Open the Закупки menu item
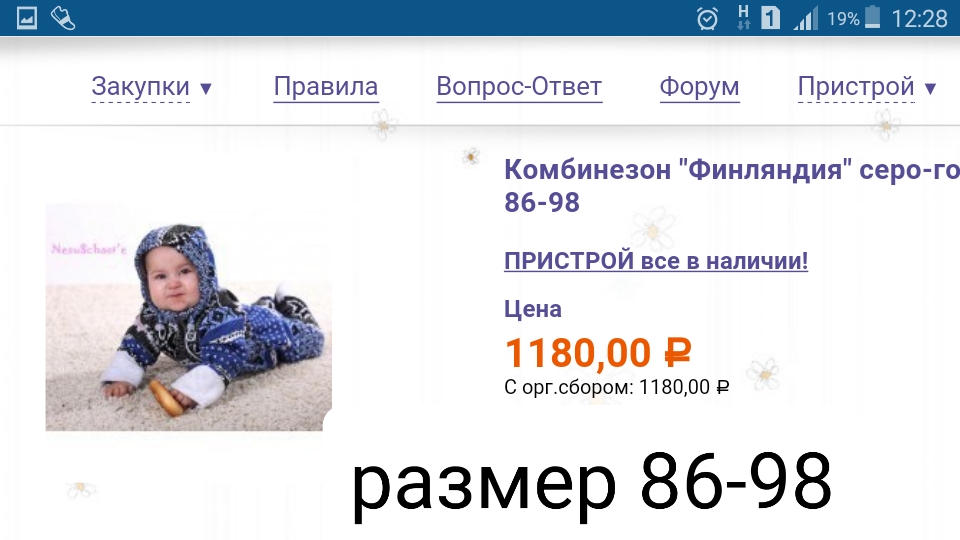The width and height of the screenshot is (960, 540). (141, 87)
